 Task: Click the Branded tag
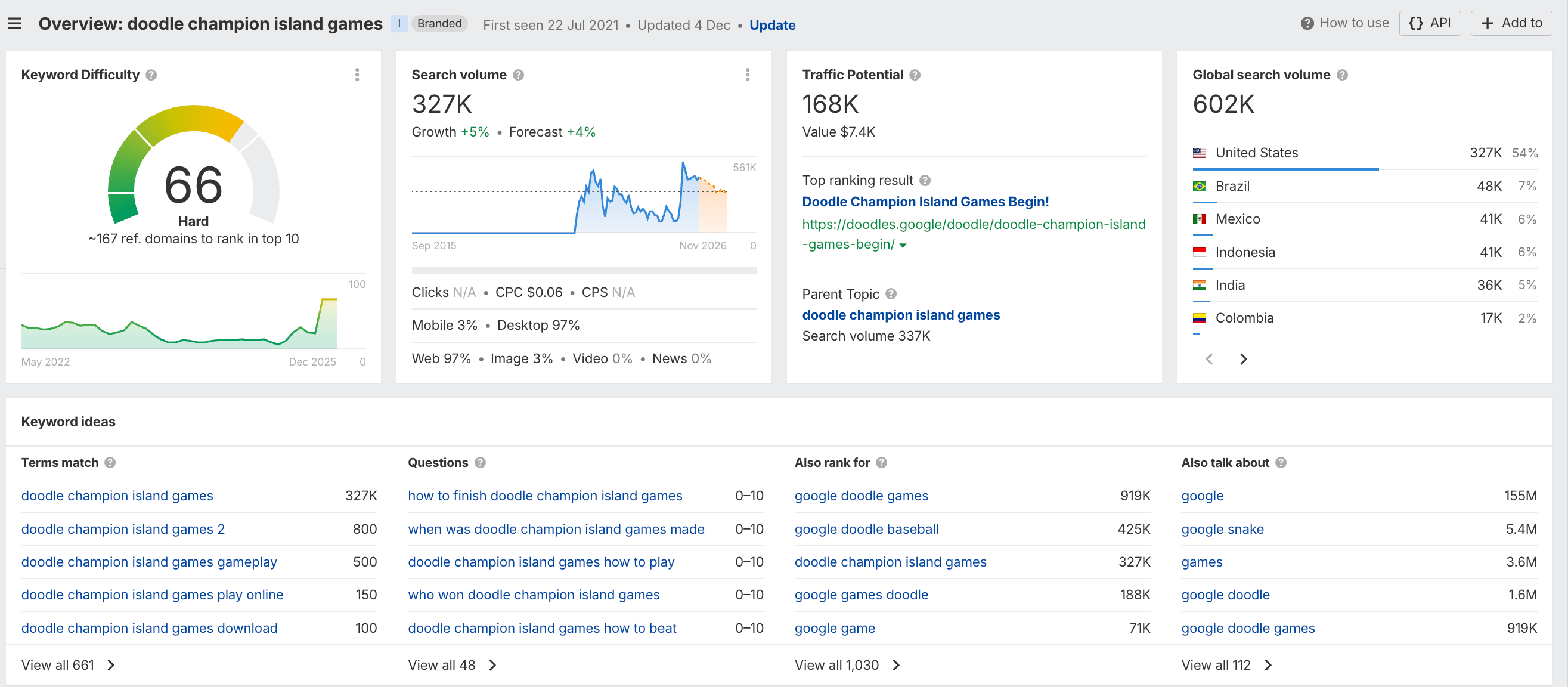(439, 24)
